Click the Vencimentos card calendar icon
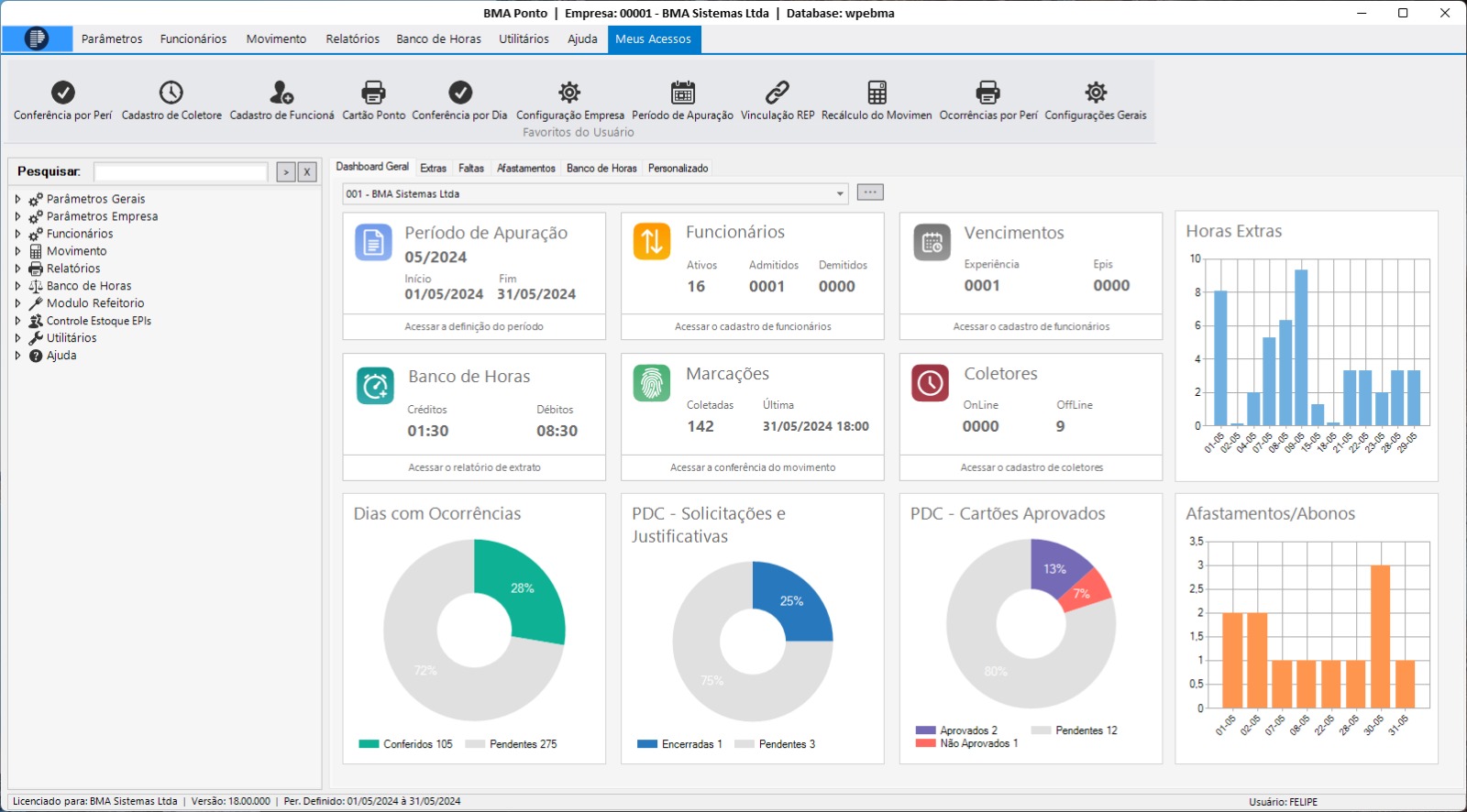Viewport: 1467px width, 812px height. pos(932,242)
